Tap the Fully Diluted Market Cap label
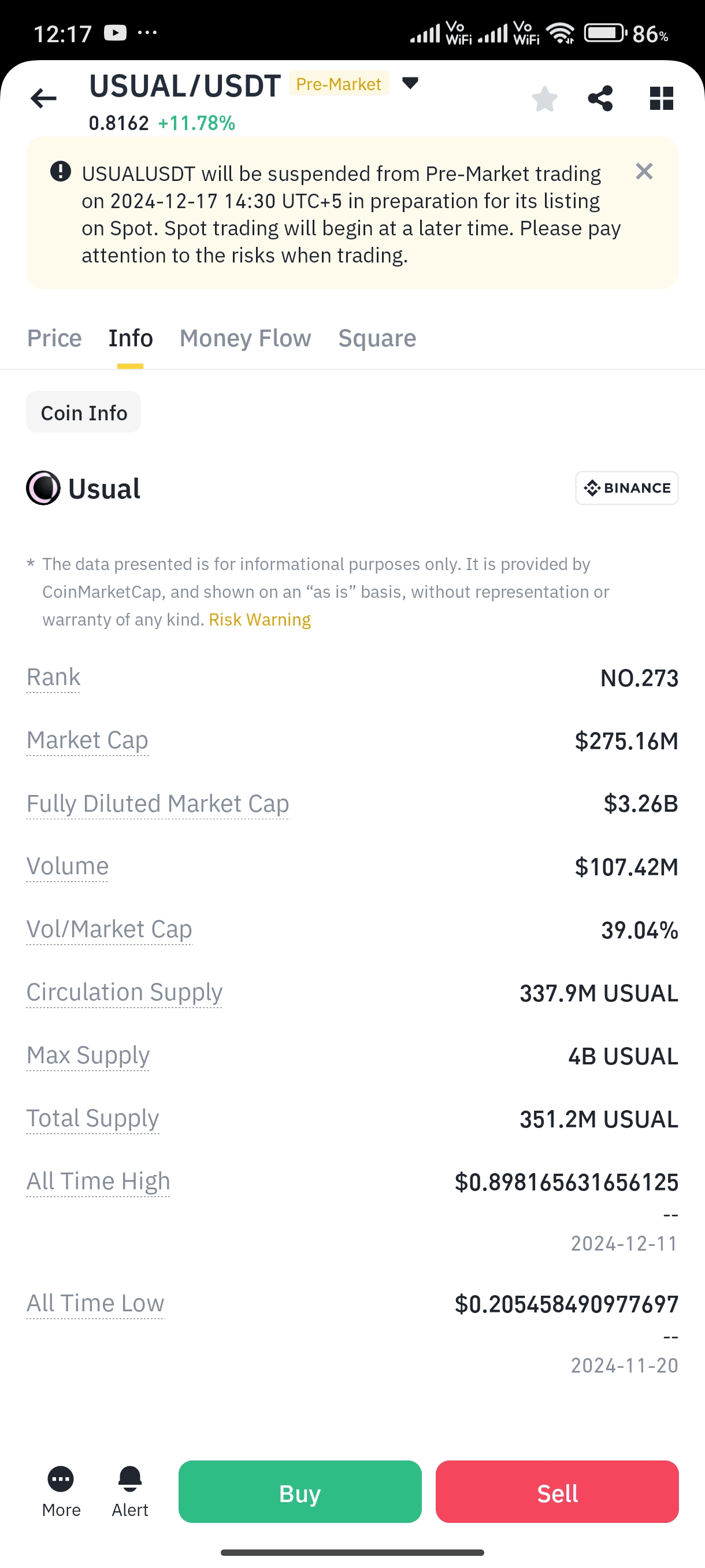The height and width of the screenshot is (1568, 705). pos(158,804)
